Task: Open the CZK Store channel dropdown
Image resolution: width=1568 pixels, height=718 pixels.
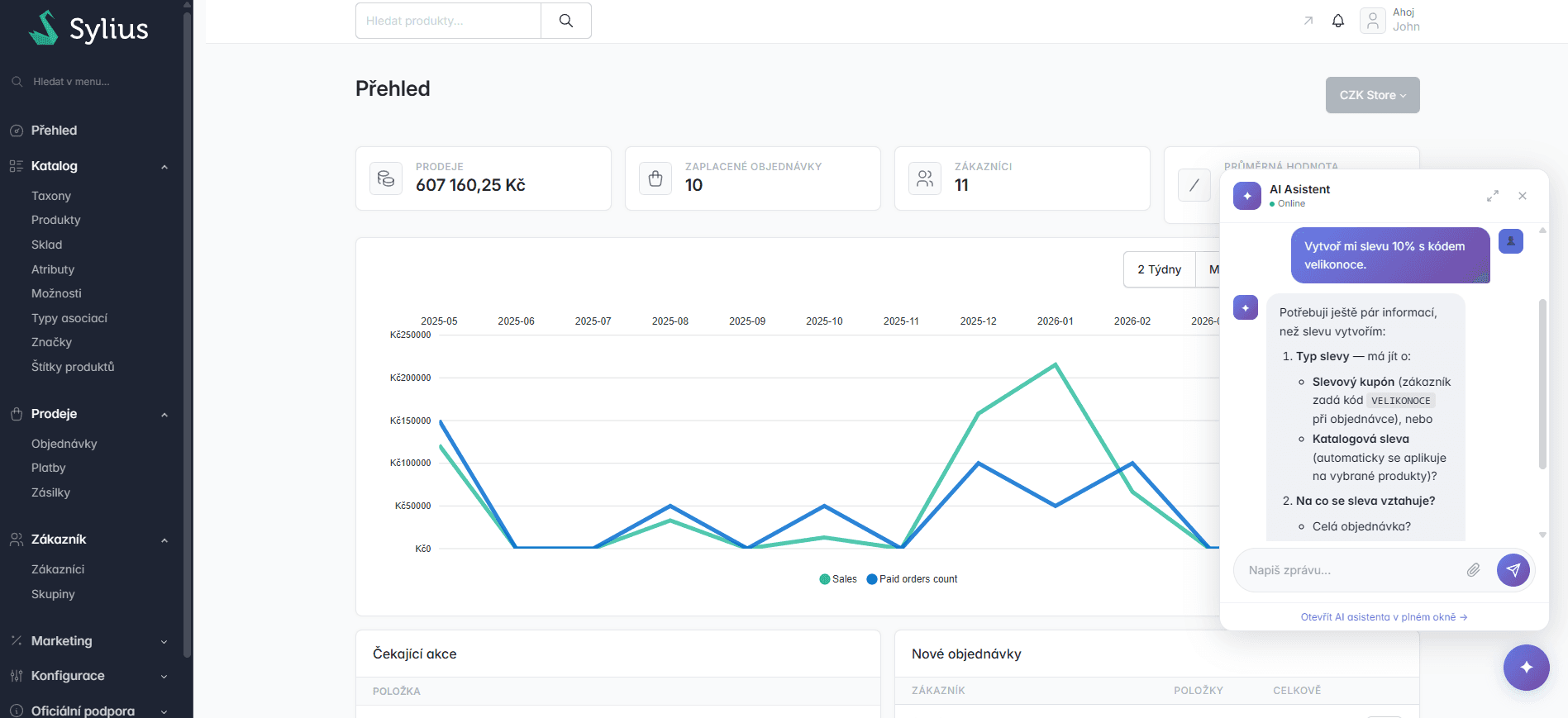Action: 1372,95
